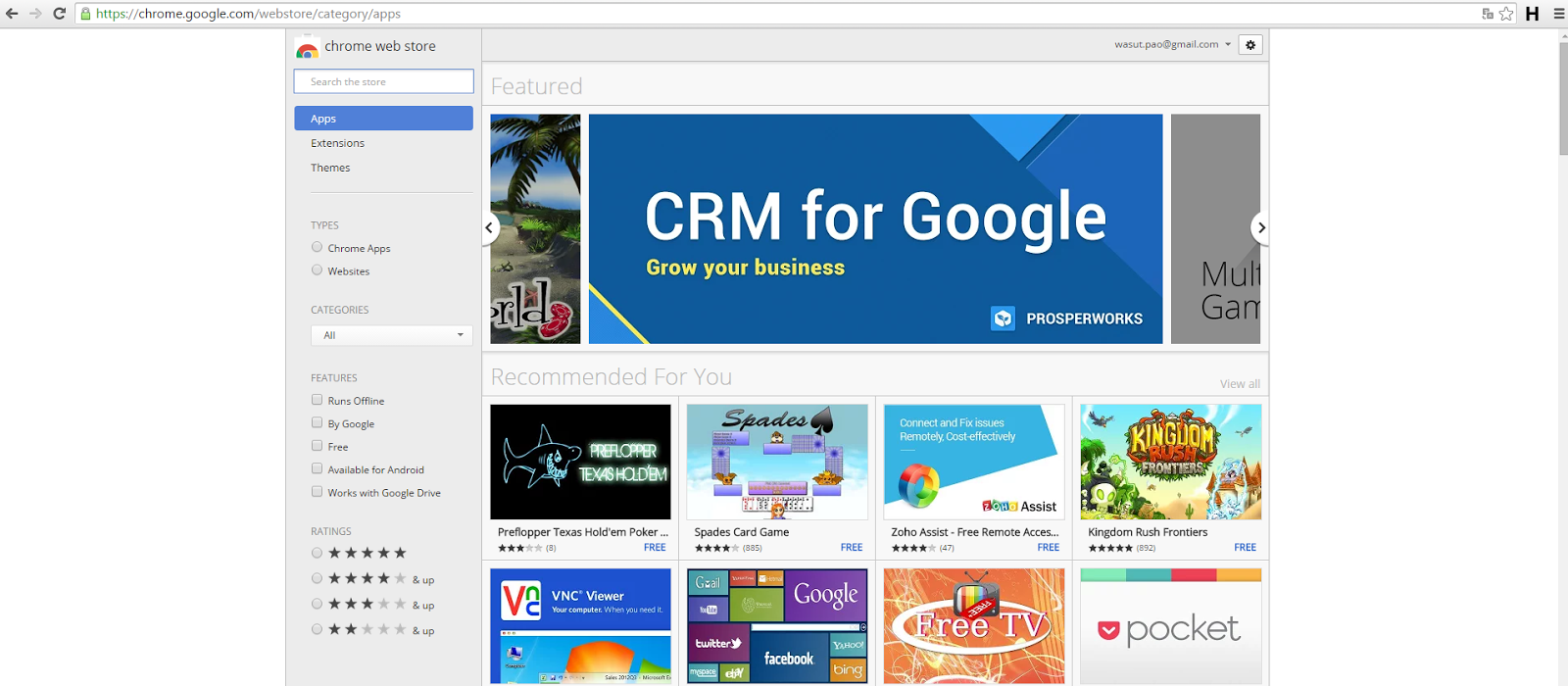Click View all for recommendations
This screenshot has height=686, width=1568.
point(1240,384)
